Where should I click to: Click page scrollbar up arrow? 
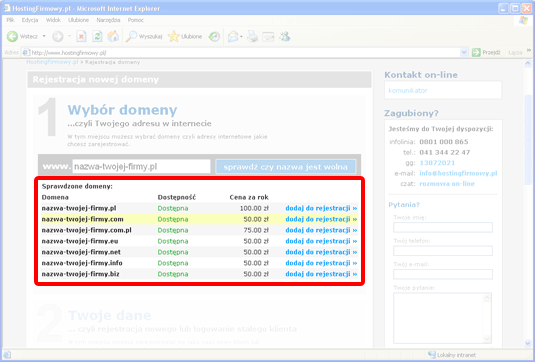pos(528,63)
